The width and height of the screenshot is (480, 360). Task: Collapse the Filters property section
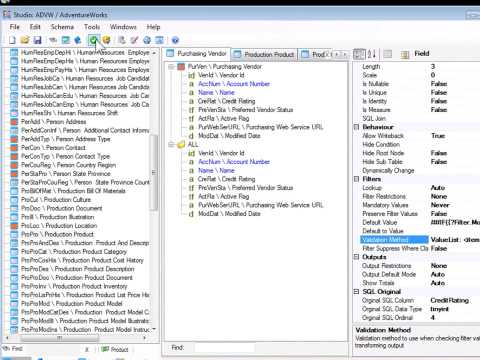pyautogui.click(x=356, y=179)
